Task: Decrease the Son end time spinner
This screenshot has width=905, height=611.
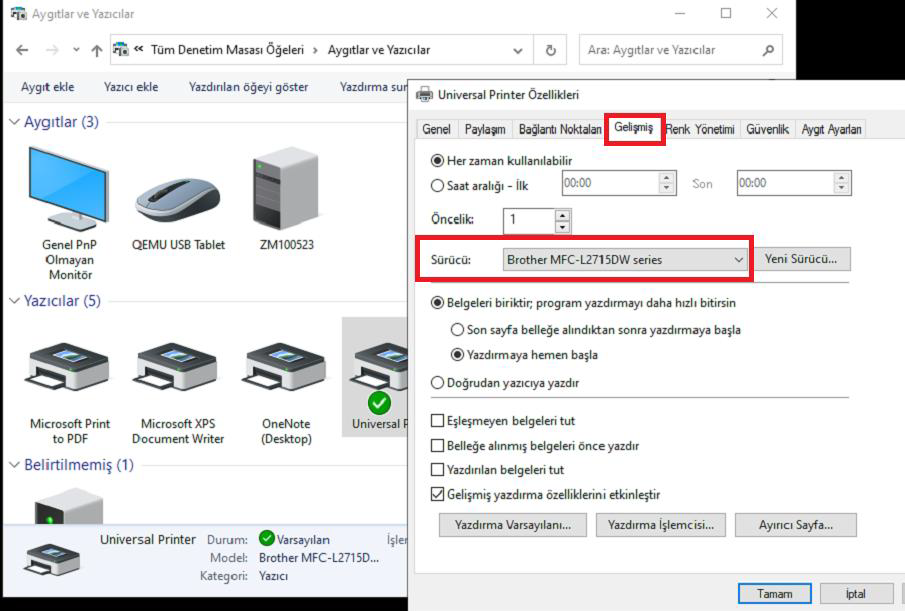Action: pos(842,189)
